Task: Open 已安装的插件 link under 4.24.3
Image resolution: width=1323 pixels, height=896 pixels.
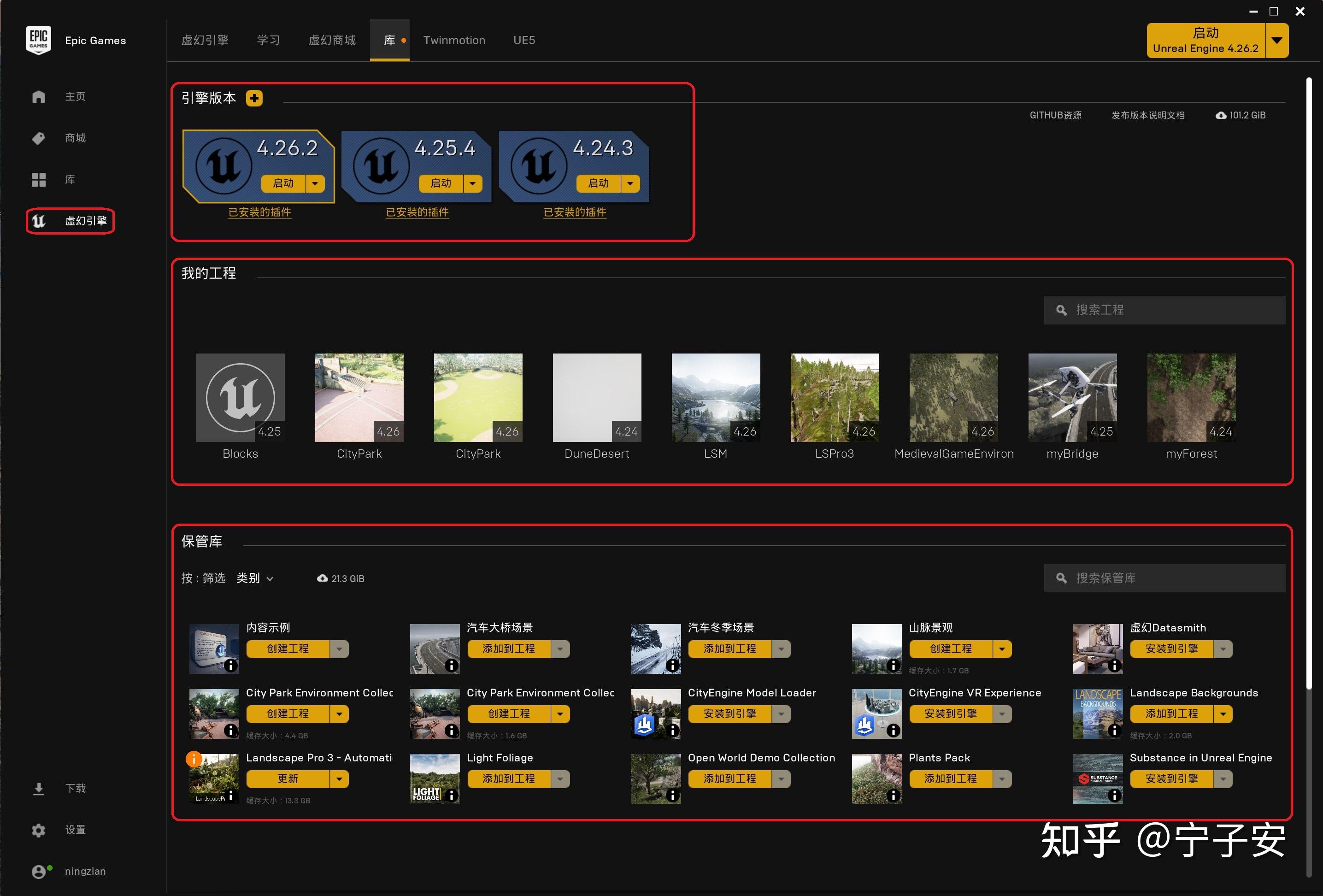Action: [x=574, y=212]
